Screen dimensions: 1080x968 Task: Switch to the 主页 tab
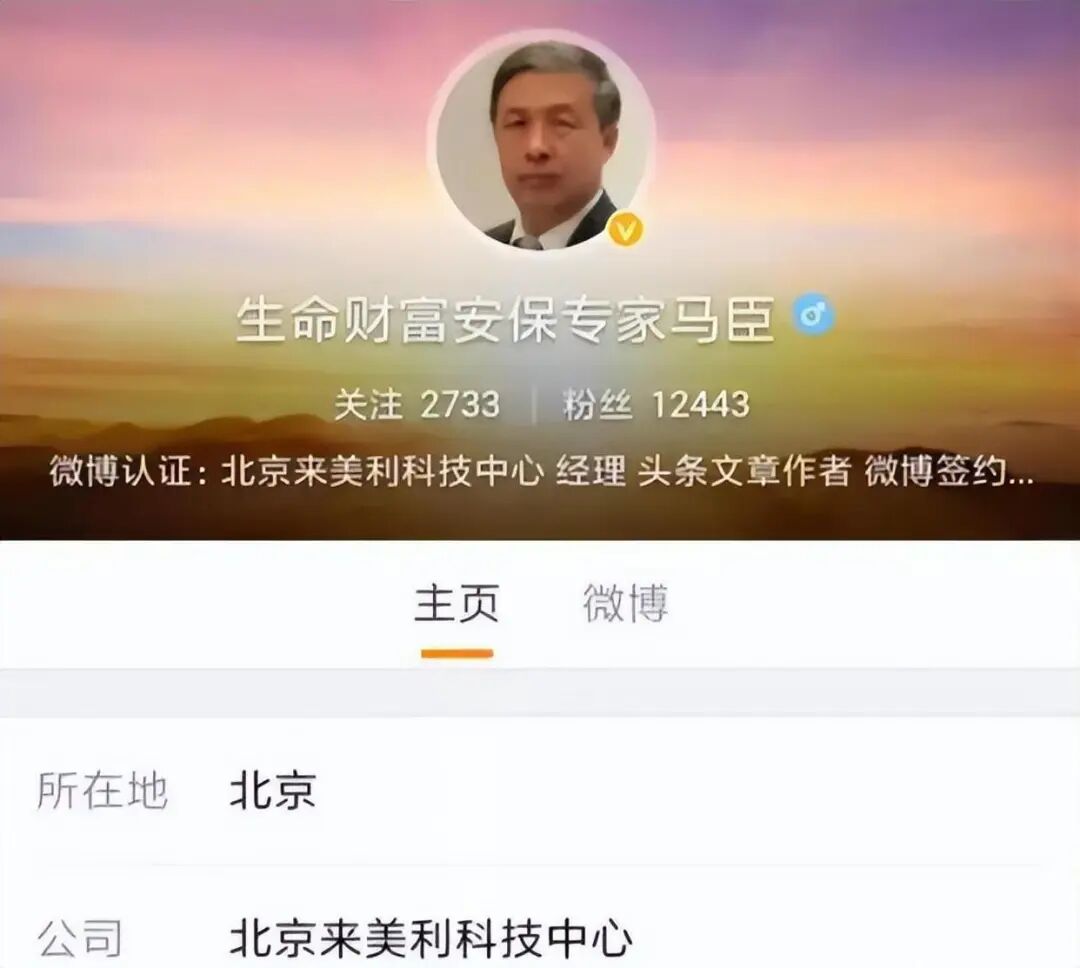coord(457,604)
